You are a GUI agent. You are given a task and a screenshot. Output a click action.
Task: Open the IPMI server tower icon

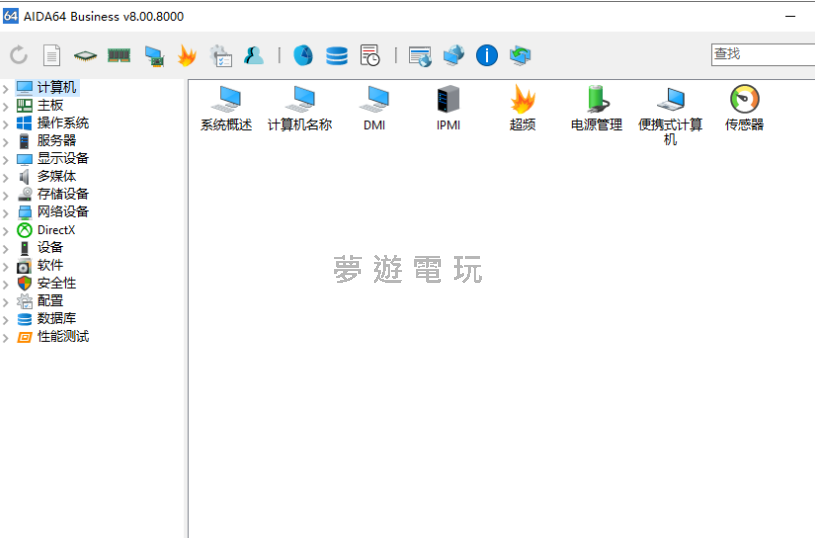click(448, 100)
